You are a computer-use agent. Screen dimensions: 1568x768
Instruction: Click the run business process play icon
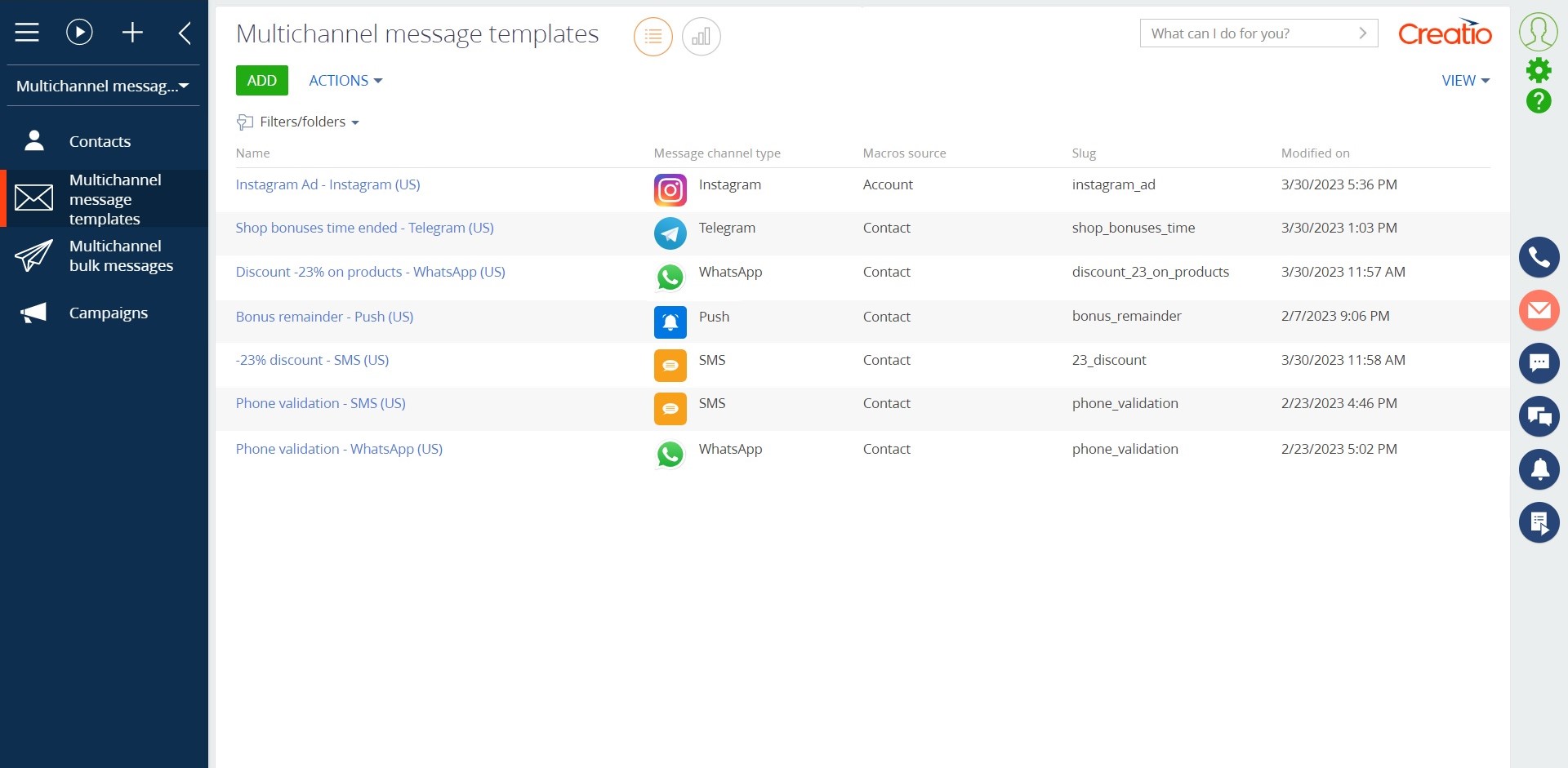click(78, 32)
